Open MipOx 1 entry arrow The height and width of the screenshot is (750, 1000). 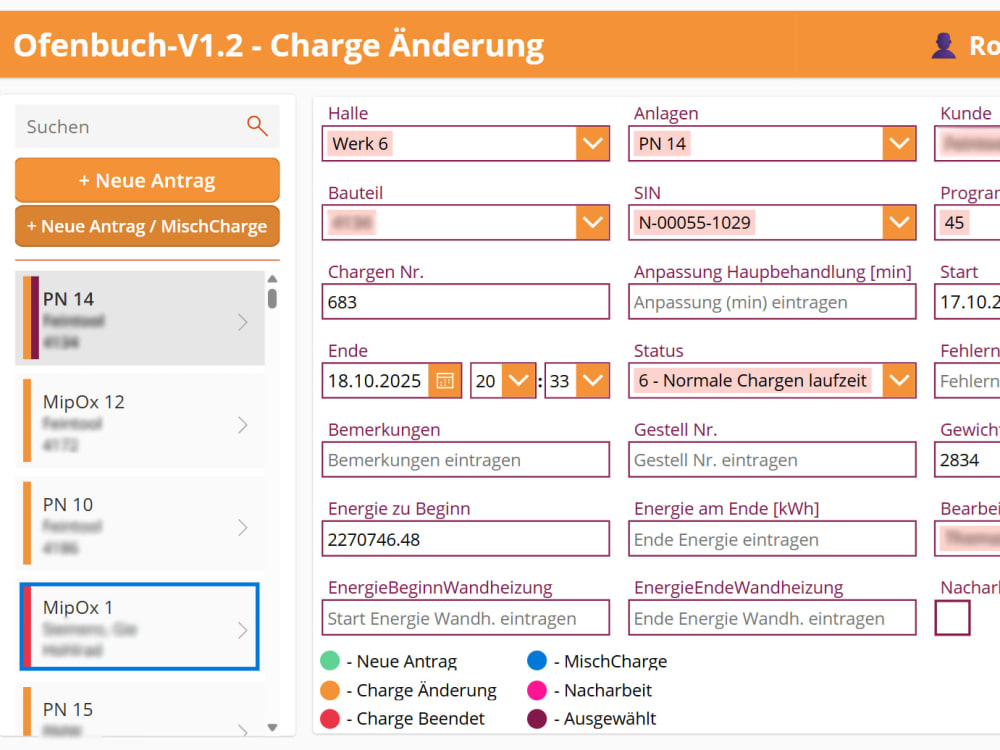(x=242, y=630)
